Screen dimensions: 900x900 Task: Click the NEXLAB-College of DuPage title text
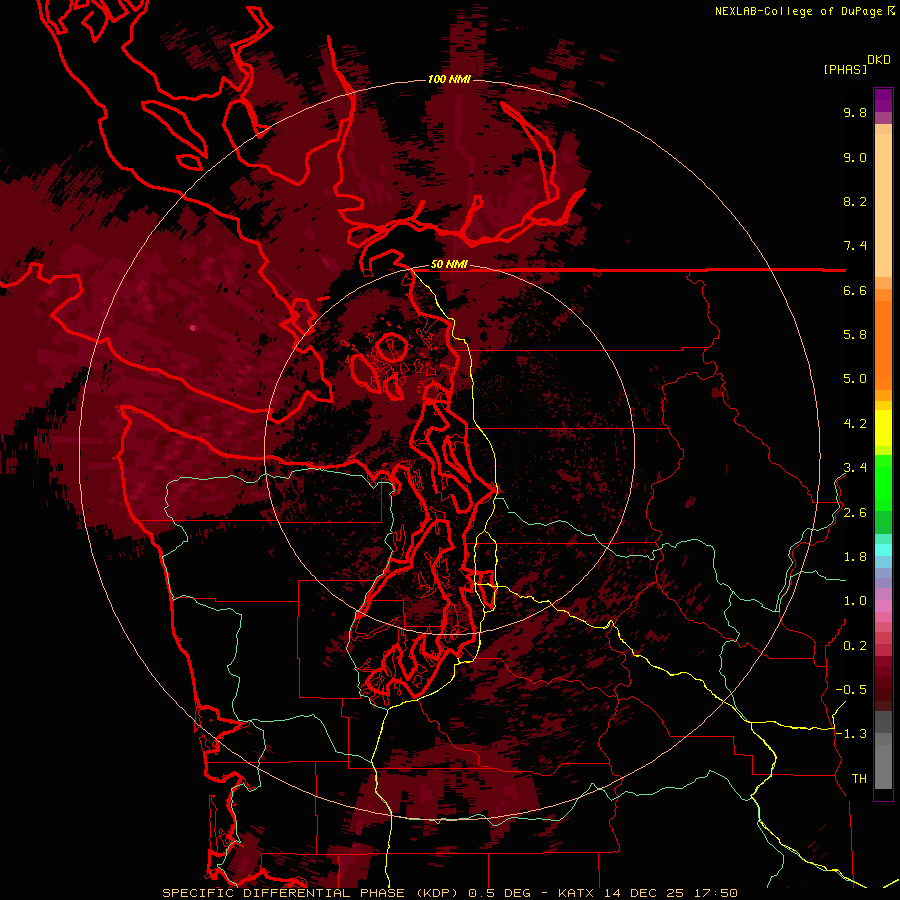pyautogui.click(x=798, y=11)
